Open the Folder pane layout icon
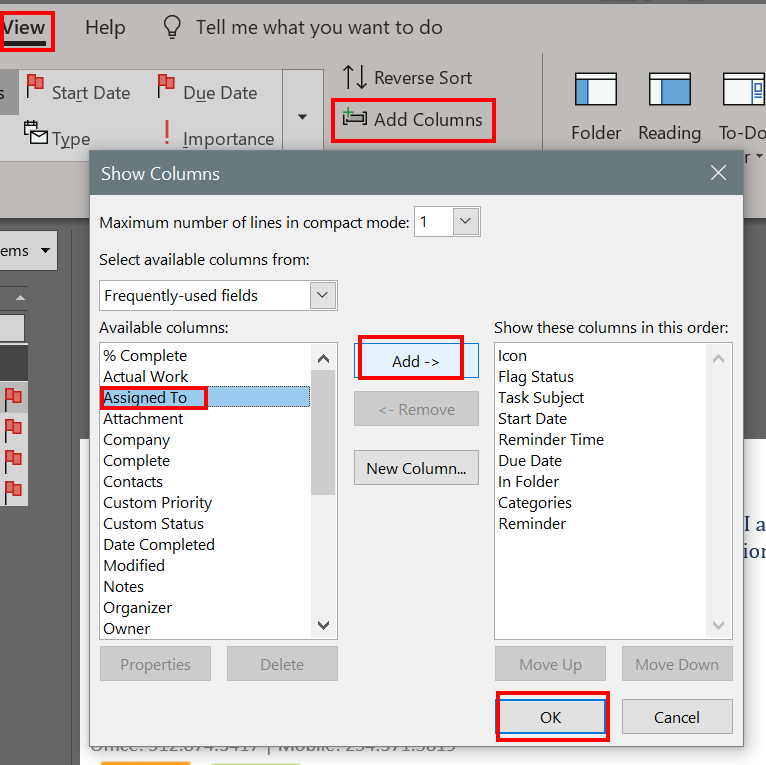This screenshot has width=766, height=765. pos(595,90)
